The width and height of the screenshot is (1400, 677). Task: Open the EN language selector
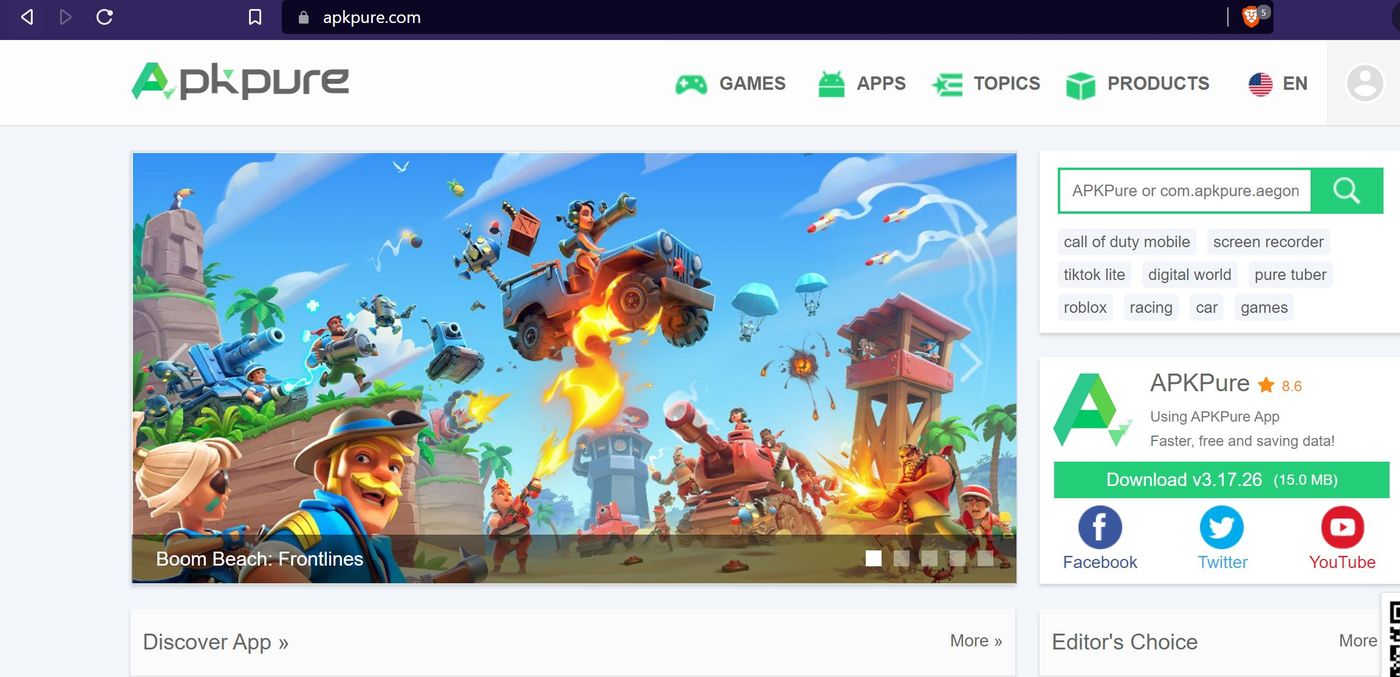pos(1278,84)
